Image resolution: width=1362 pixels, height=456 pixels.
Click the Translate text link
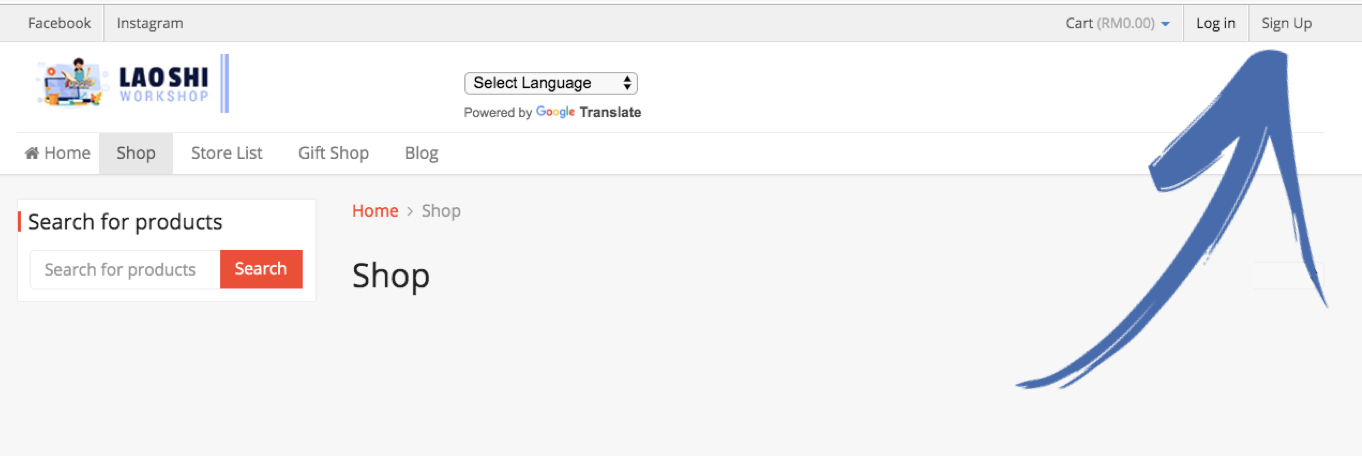610,112
